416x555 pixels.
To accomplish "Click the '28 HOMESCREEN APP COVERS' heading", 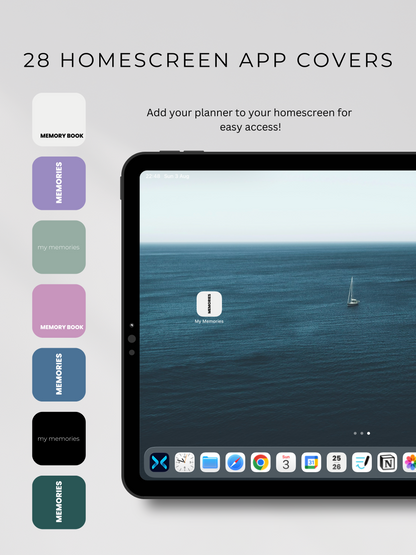I will click(208, 60).
